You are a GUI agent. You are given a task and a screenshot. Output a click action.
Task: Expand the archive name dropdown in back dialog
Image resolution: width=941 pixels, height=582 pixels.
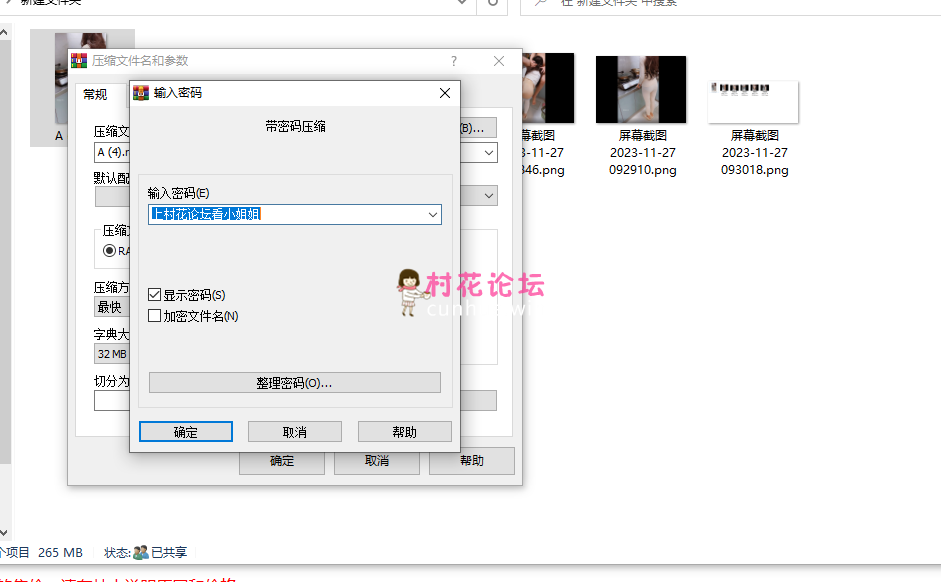click(489, 152)
